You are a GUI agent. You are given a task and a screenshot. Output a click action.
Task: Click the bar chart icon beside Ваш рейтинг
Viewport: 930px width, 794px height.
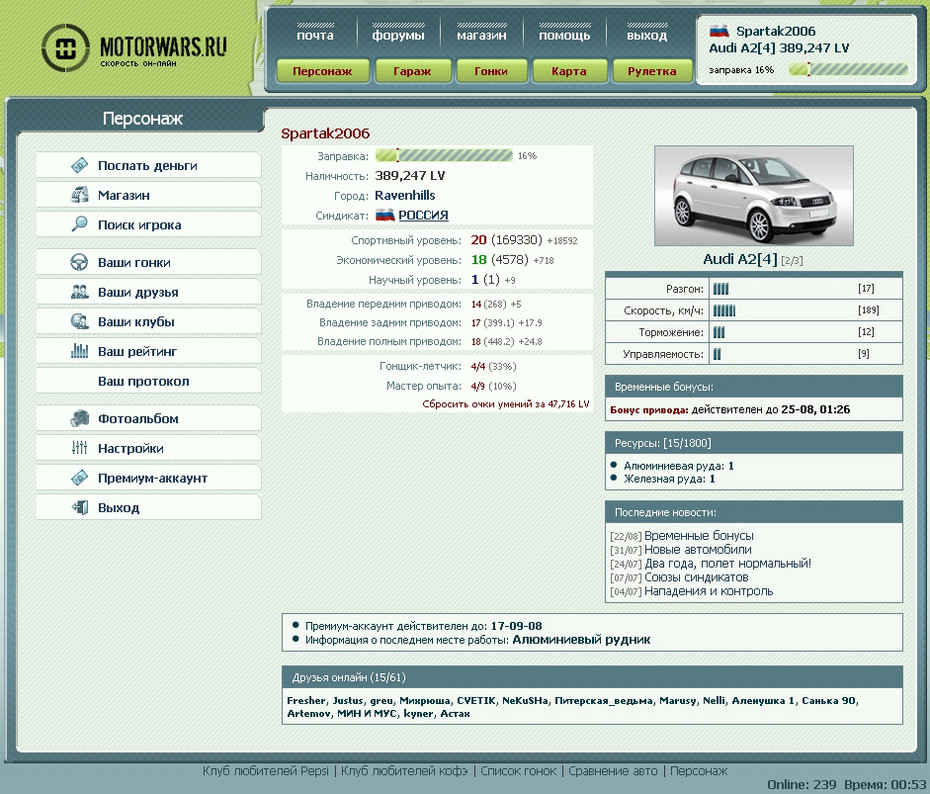(79, 351)
